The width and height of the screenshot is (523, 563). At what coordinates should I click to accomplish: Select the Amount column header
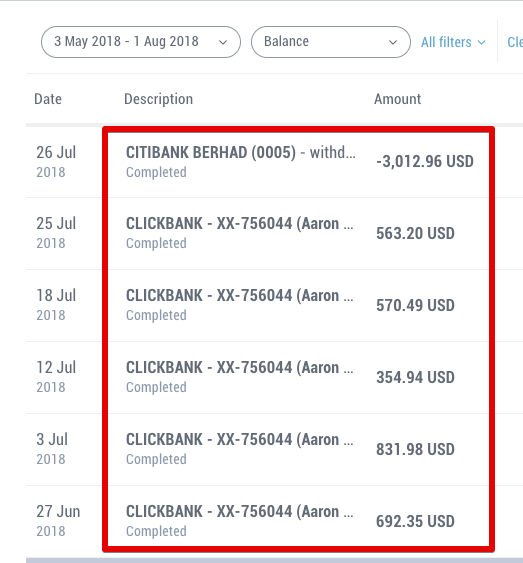click(x=397, y=99)
